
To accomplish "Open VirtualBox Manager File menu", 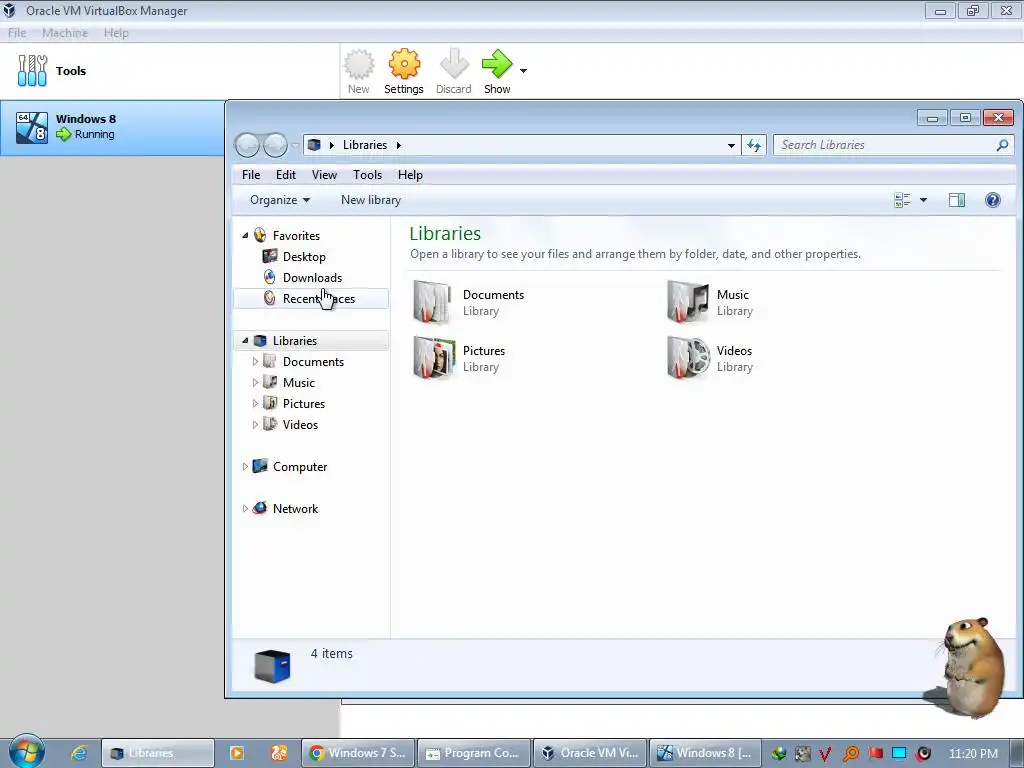I will [17, 33].
